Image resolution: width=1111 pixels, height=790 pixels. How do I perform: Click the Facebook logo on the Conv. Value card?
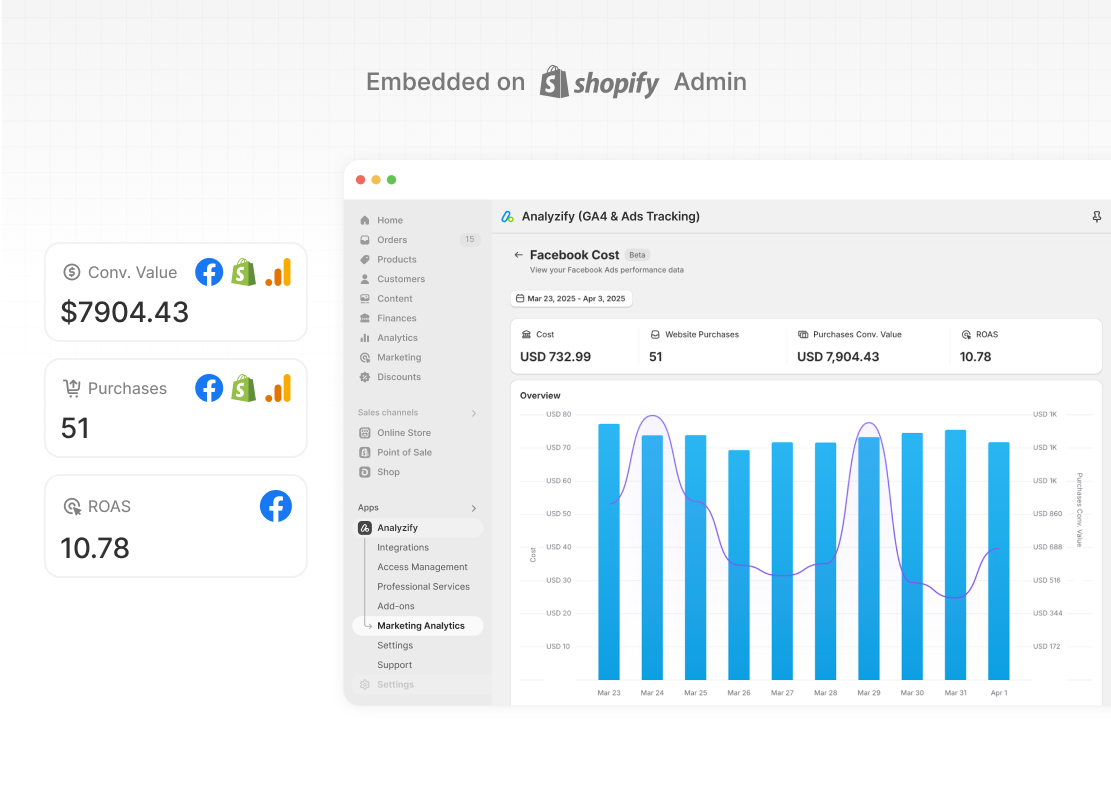click(209, 272)
